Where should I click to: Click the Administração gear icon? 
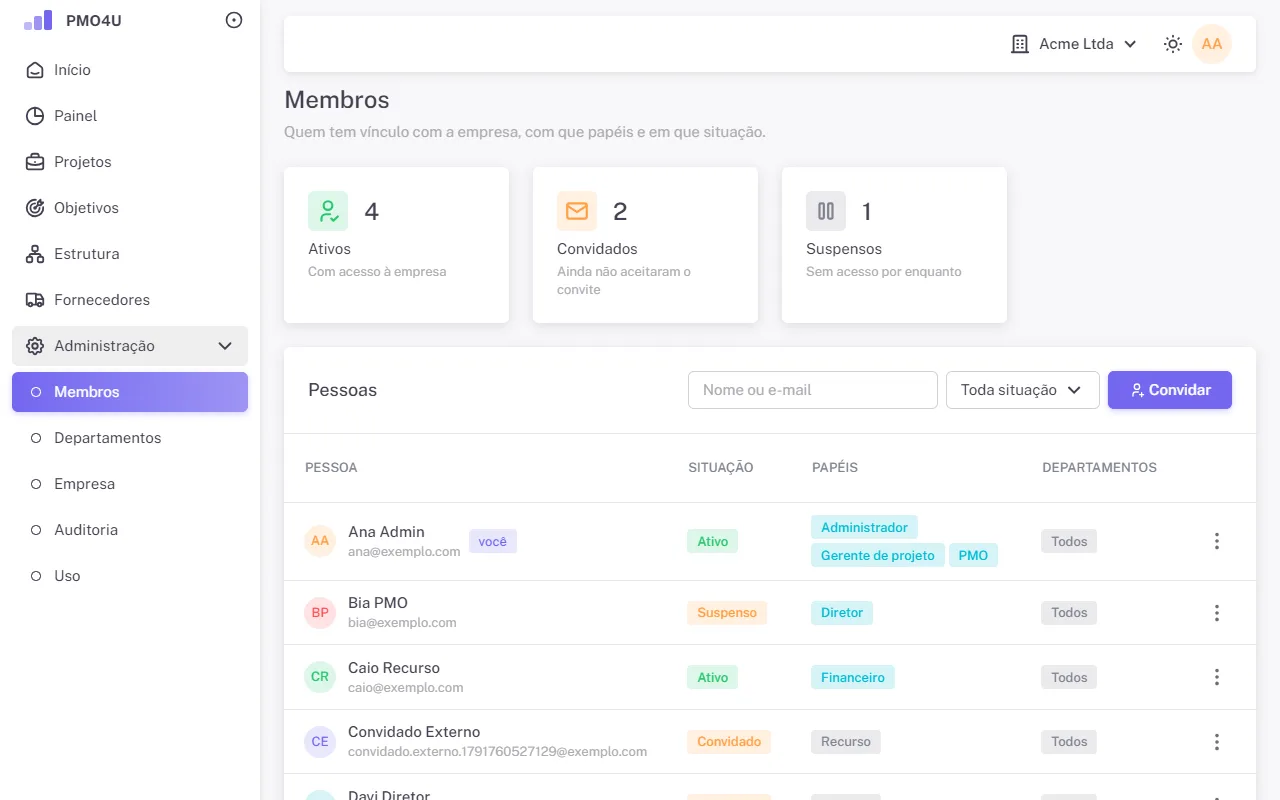[35, 346]
